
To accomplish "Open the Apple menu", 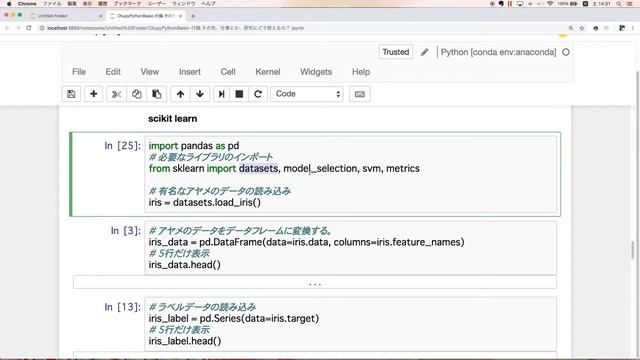I will pos(9,3).
